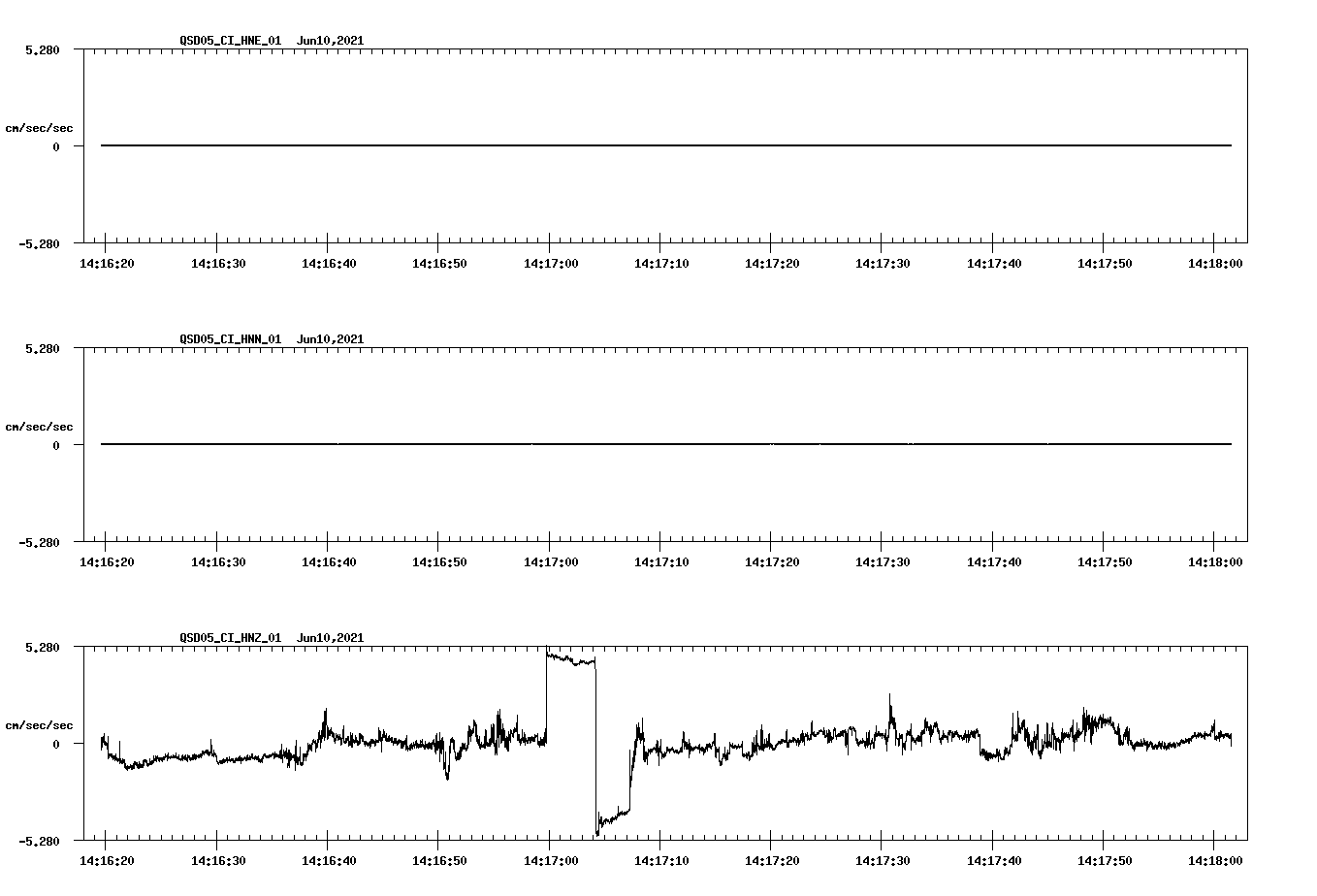Click the QSD05_CI_HNE_01 plot title
The width and height of the screenshot is (1317, 896).
click(x=272, y=41)
